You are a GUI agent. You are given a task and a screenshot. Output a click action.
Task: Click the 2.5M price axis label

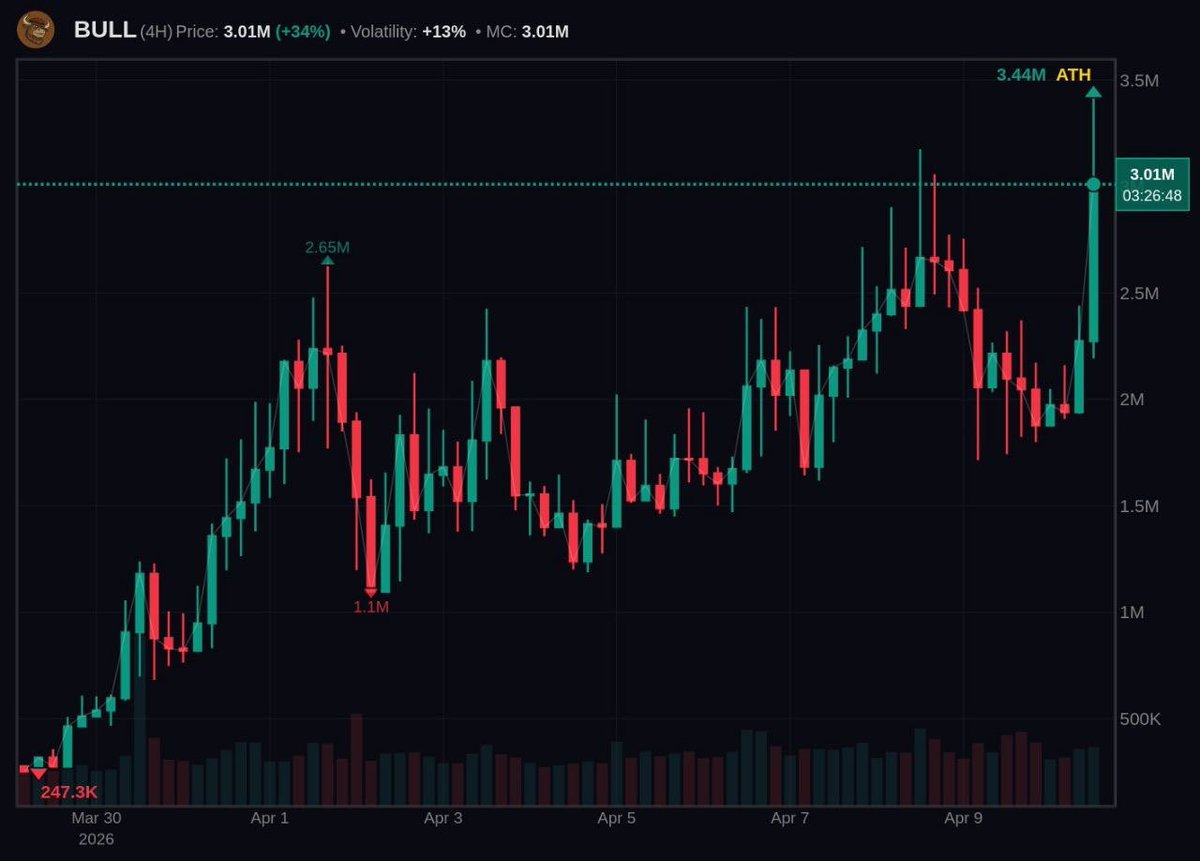[1140, 293]
